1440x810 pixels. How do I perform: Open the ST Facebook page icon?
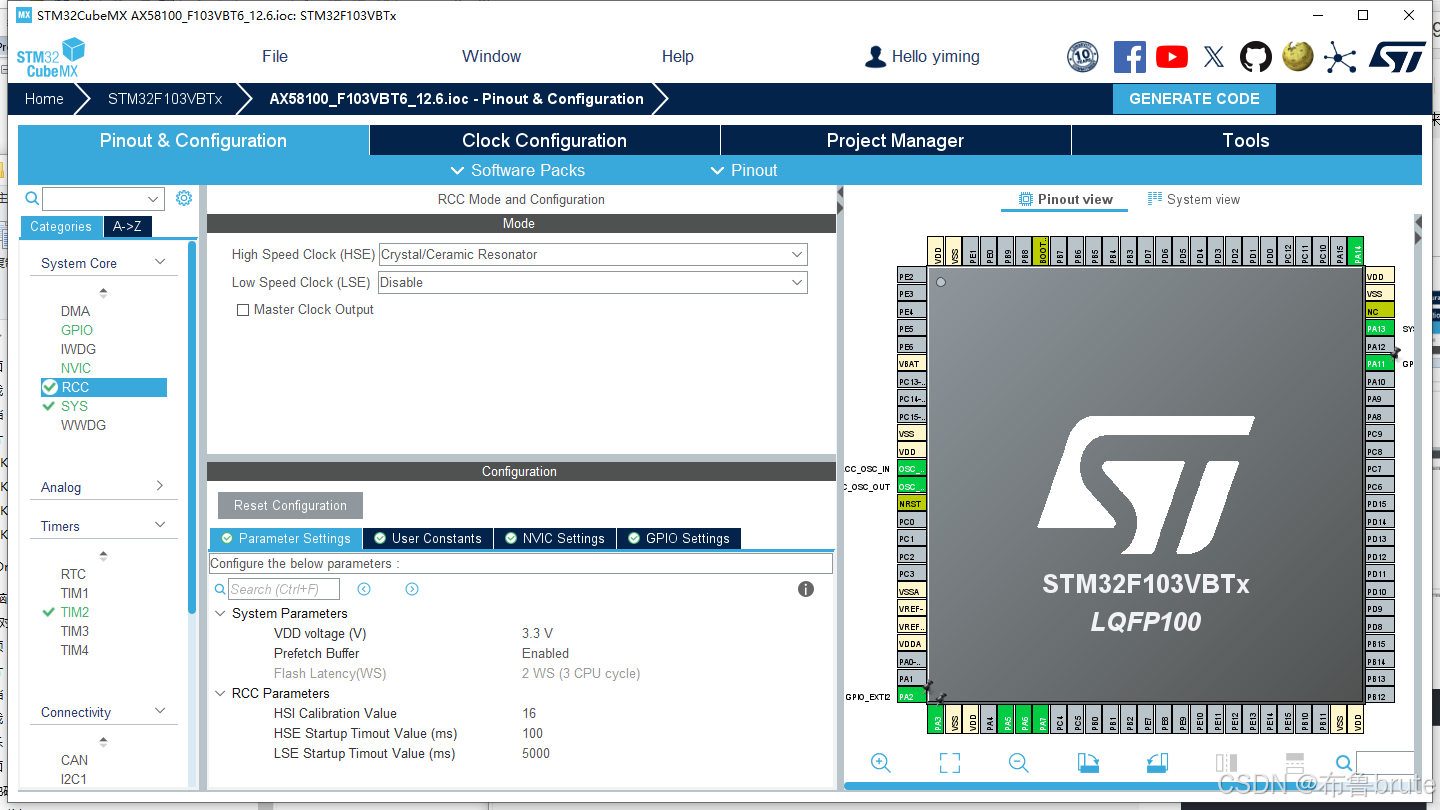click(1130, 57)
